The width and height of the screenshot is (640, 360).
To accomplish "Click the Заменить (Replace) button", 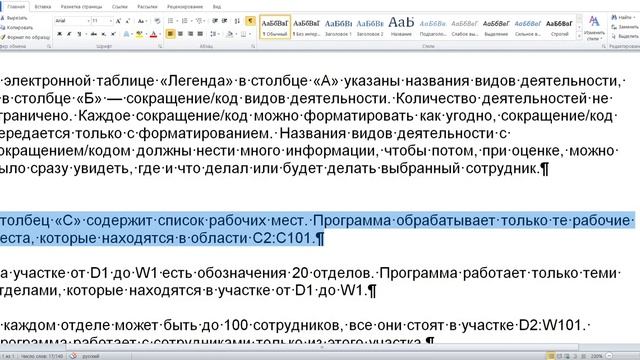I will click(625, 27).
